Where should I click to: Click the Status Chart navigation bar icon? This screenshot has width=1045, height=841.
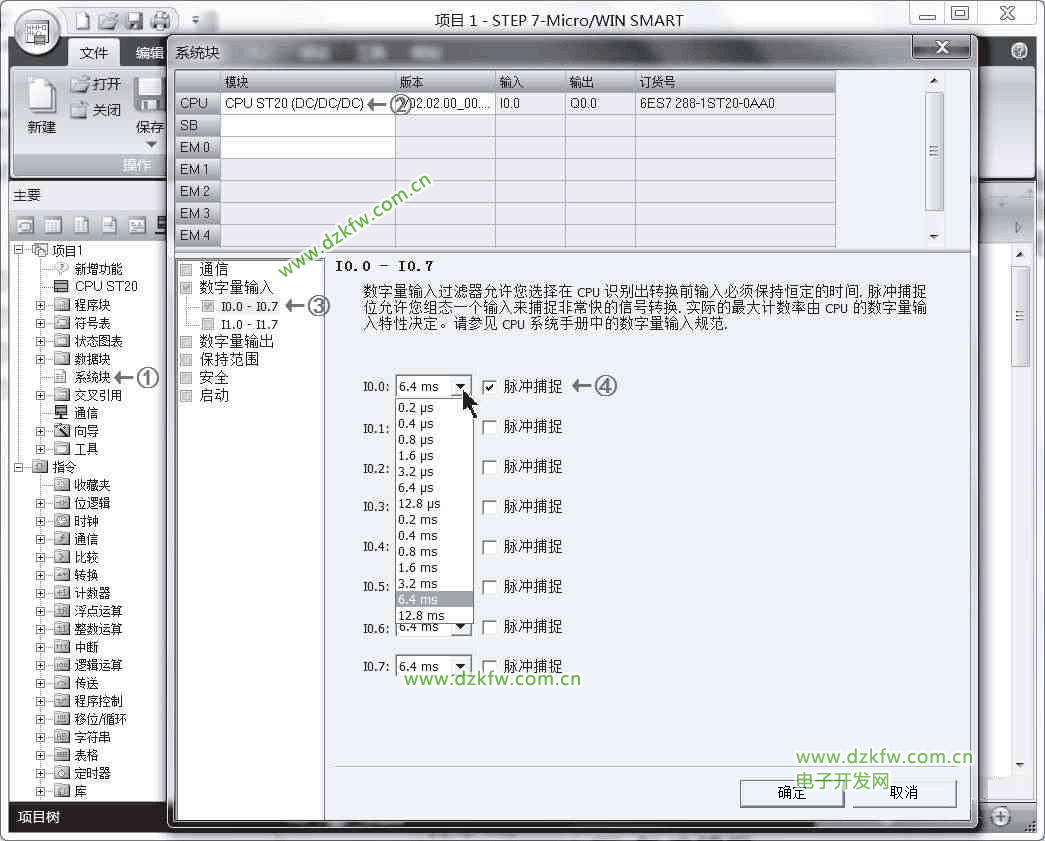[53, 226]
